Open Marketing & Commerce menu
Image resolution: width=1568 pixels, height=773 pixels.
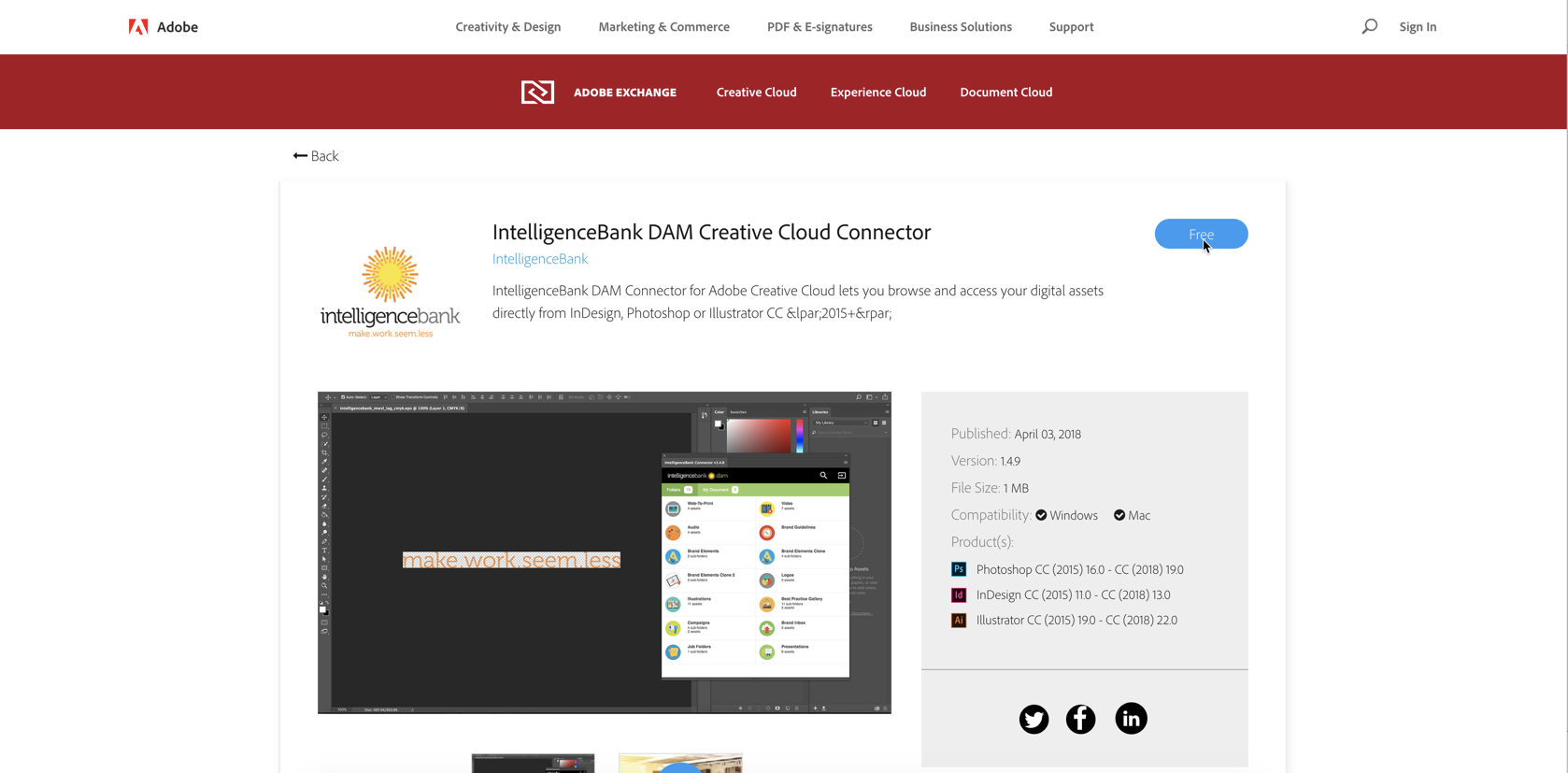tap(664, 27)
